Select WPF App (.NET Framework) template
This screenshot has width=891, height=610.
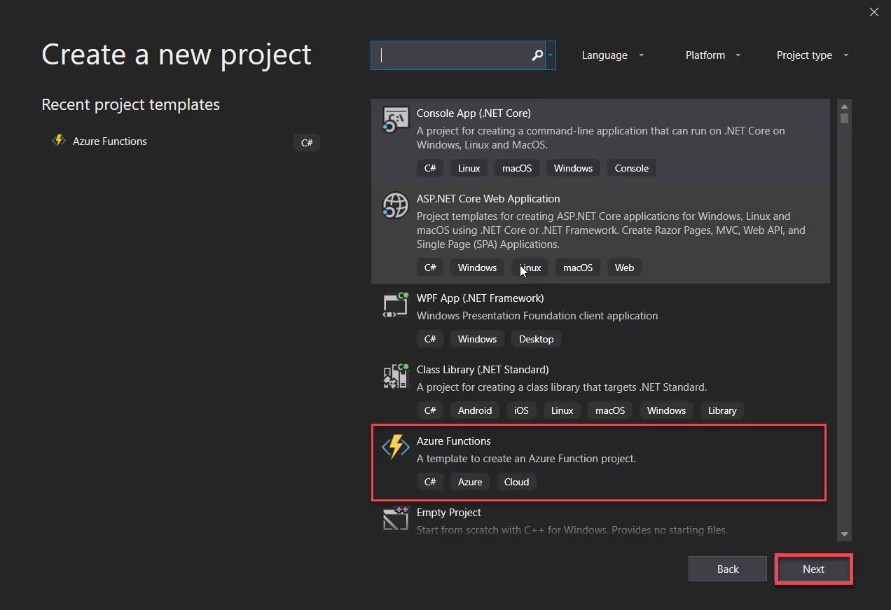pos(600,319)
